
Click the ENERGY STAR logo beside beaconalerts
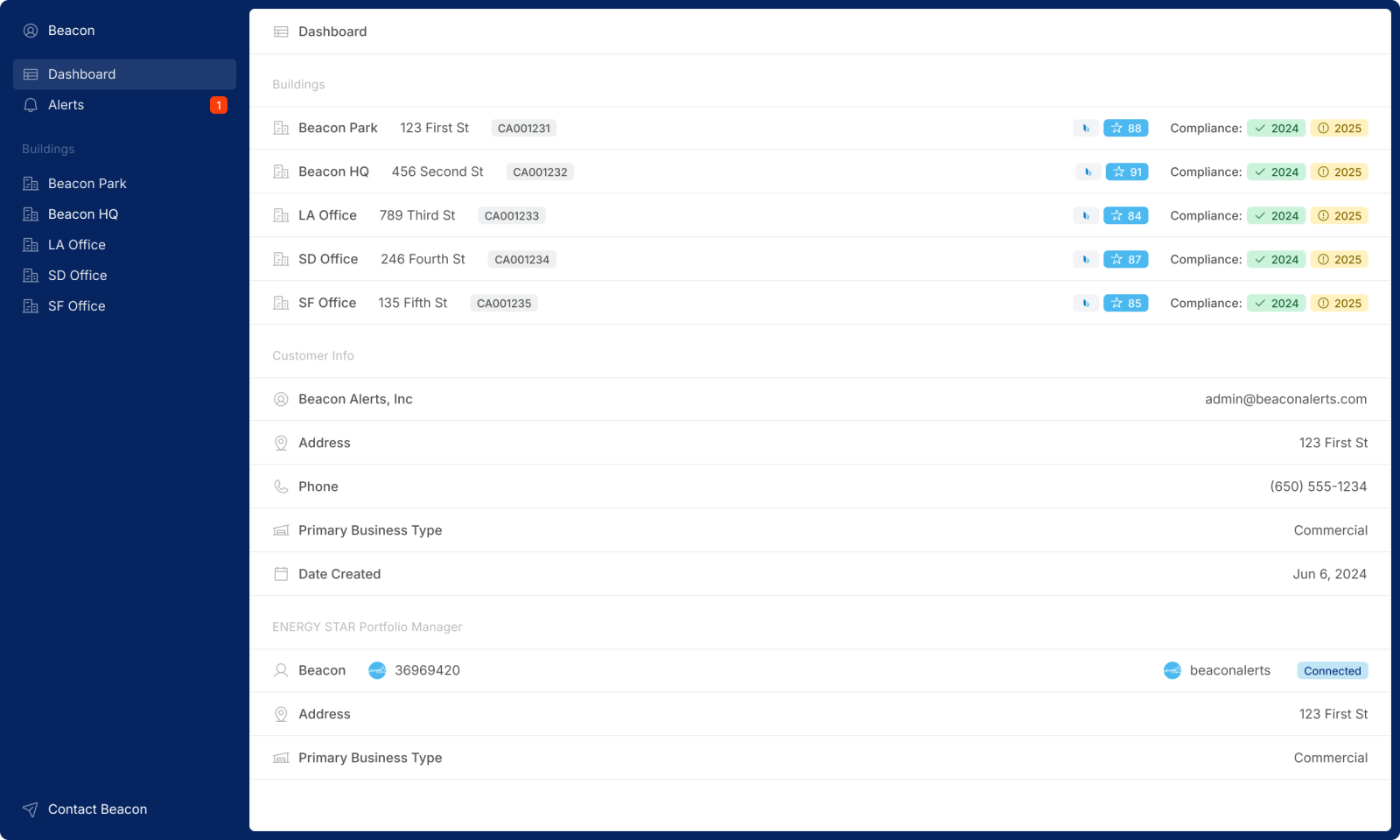pyautogui.click(x=1172, y=670)
